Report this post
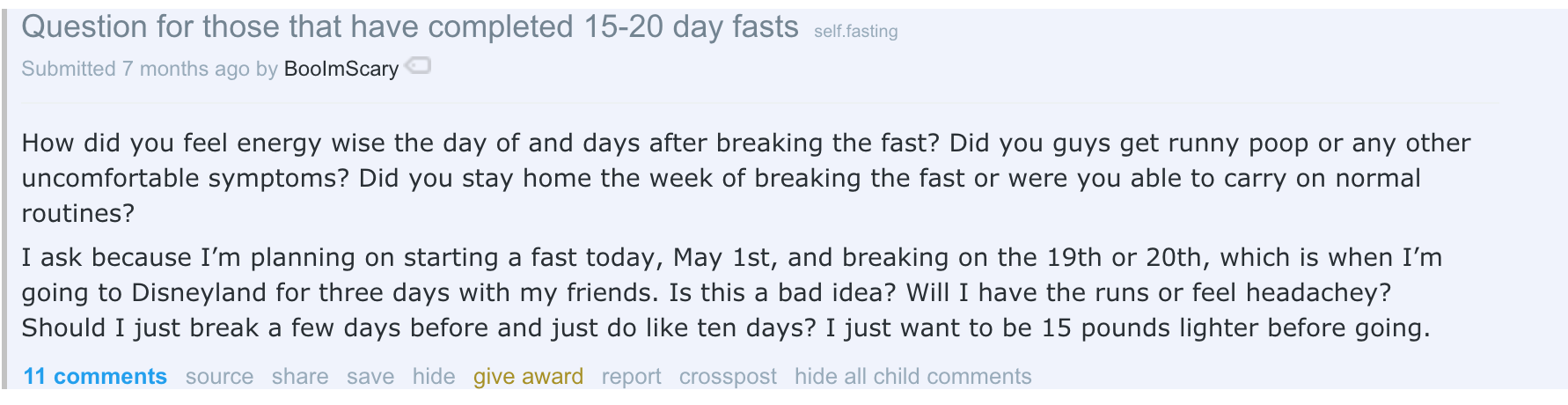 coord(631,377)
